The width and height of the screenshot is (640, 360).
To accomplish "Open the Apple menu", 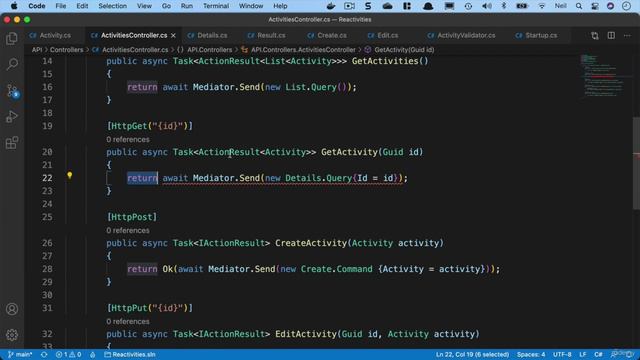I will pos(14,6).
